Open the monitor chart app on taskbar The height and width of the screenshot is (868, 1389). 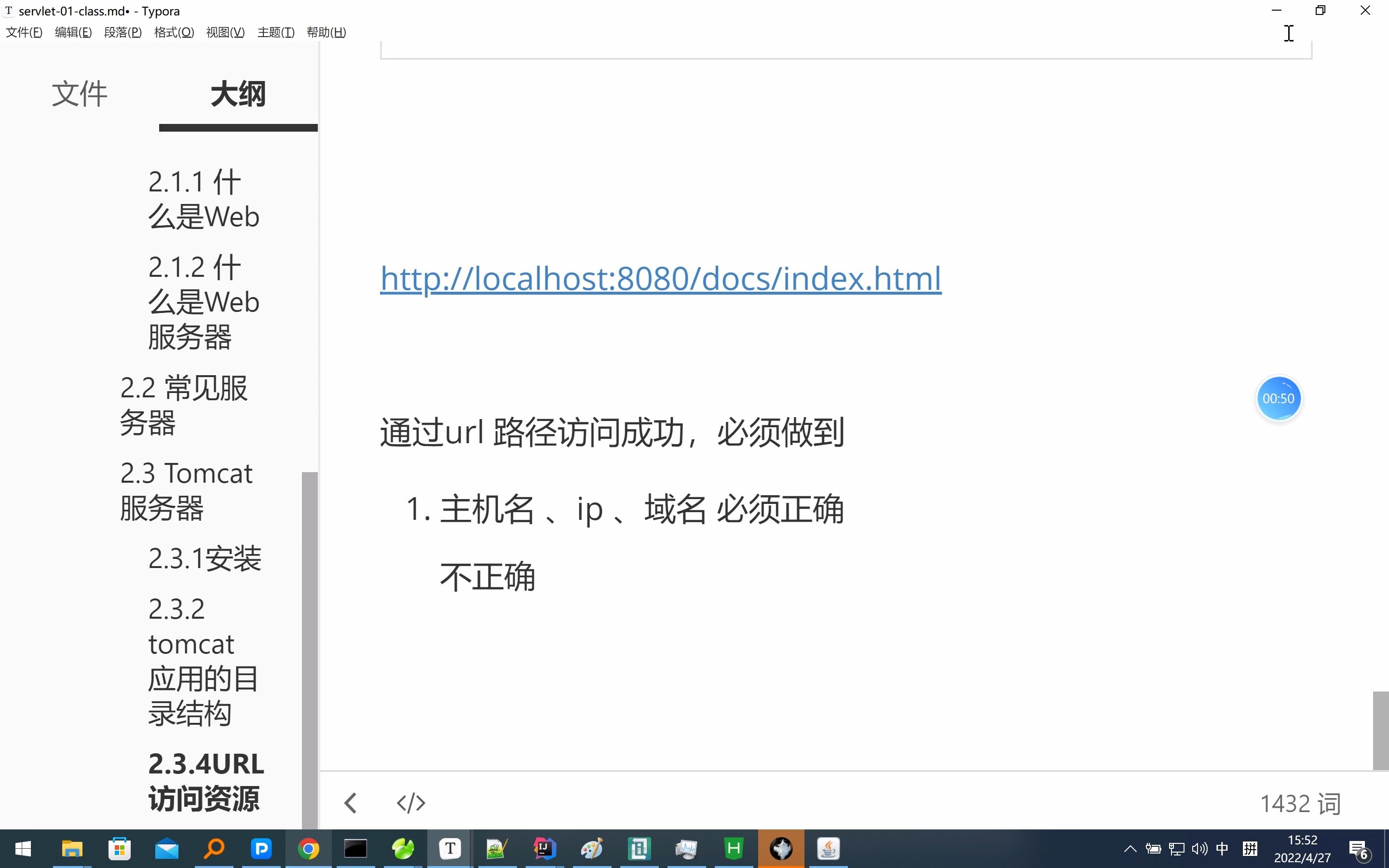point(686,849)
